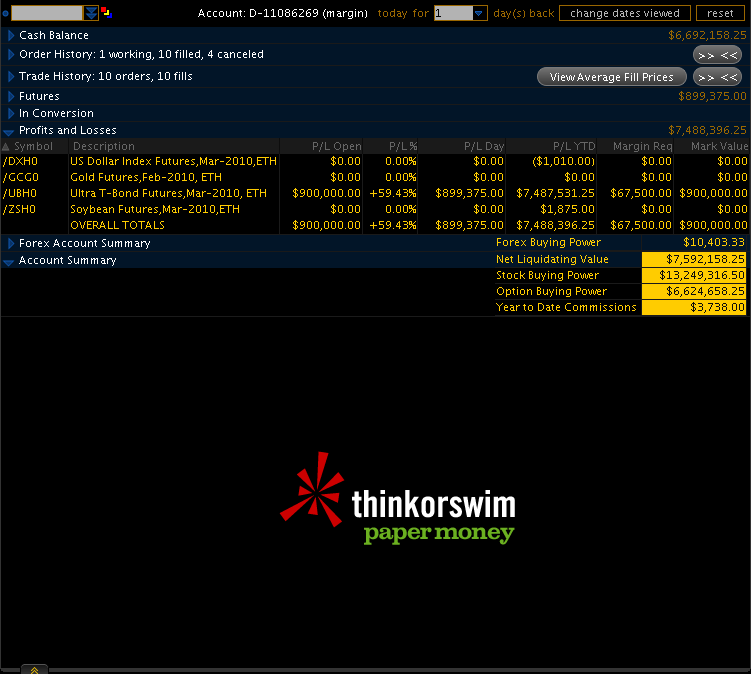The image size is (751, 674).
Task: Click the $1,875.00 P/L YTD value
Action: click(567, 209)
